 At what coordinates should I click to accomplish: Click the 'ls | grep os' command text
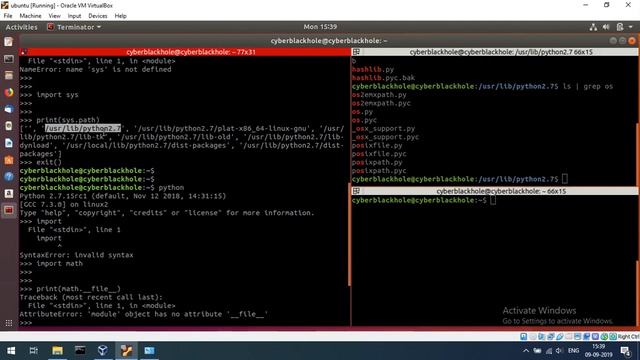588,86
